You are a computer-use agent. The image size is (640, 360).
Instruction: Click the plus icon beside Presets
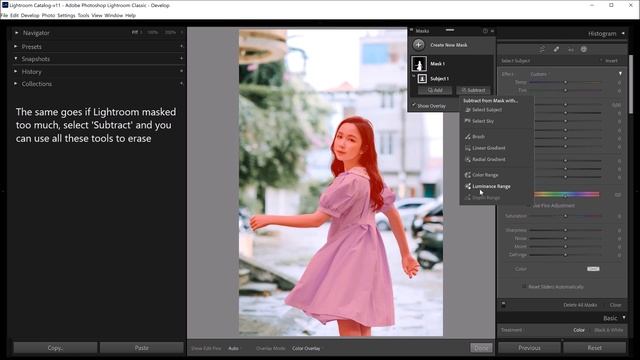pos(181,47)
